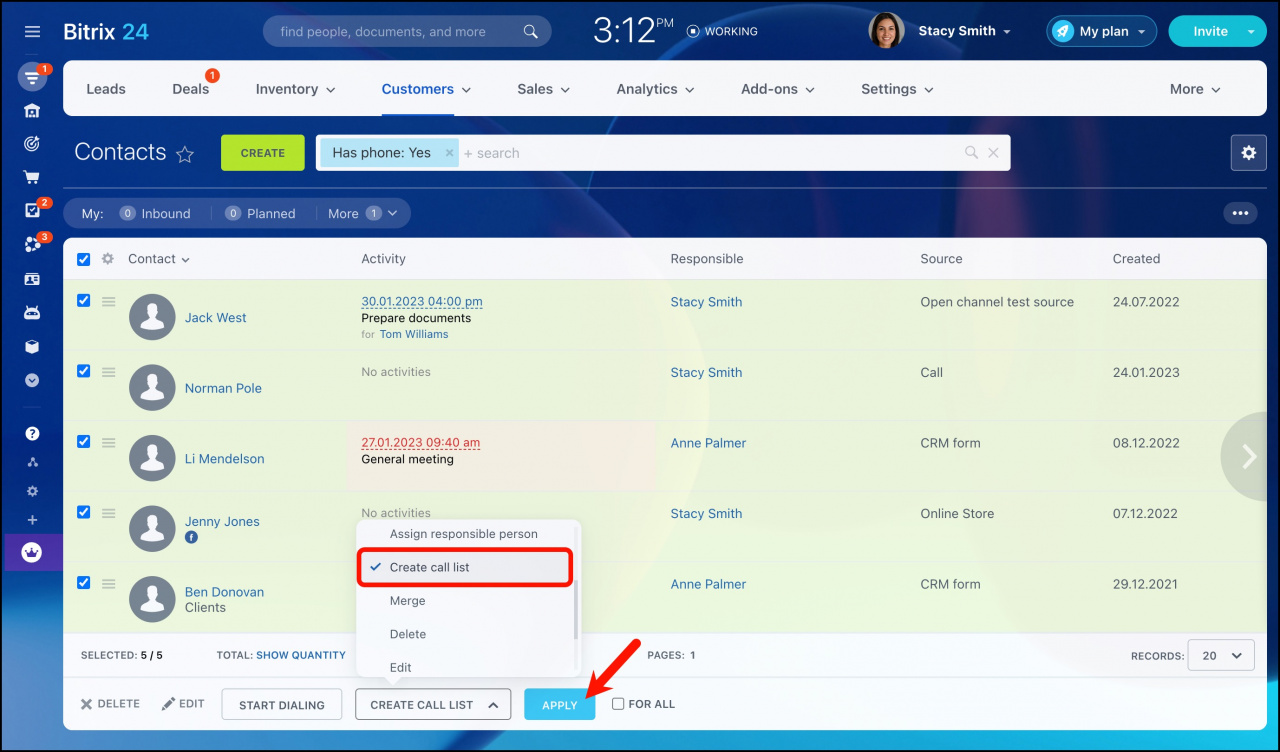The width and height of the screenshot is (1280, 752).
Task: Go to the Deals tab
Action: tap(190, 89)
